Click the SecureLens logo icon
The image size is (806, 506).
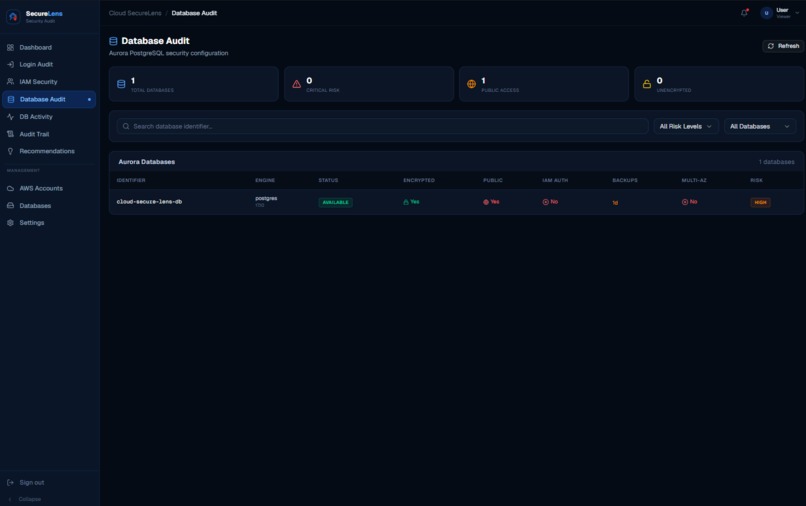13,16
